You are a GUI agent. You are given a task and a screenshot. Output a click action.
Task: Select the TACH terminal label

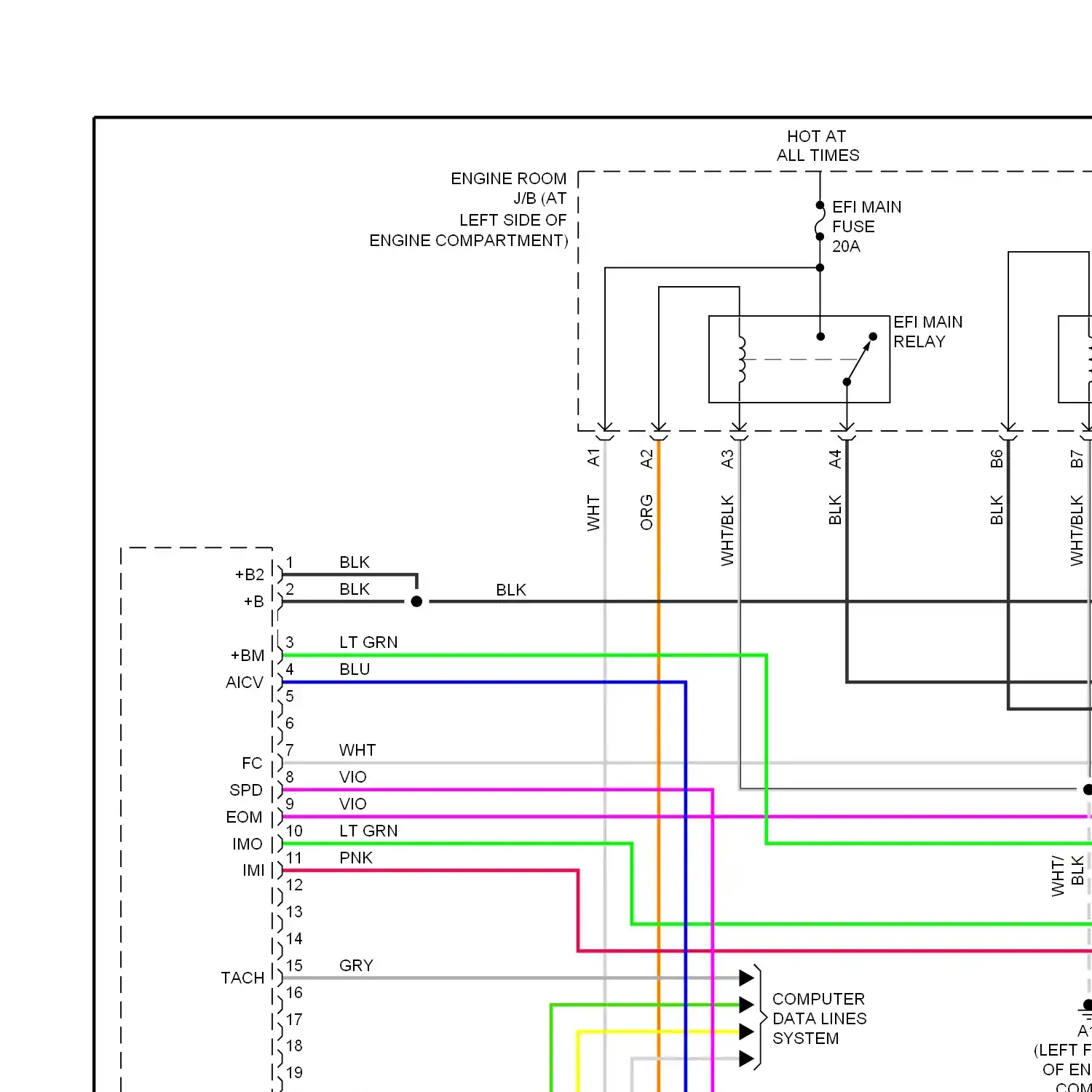pos(243,978)
